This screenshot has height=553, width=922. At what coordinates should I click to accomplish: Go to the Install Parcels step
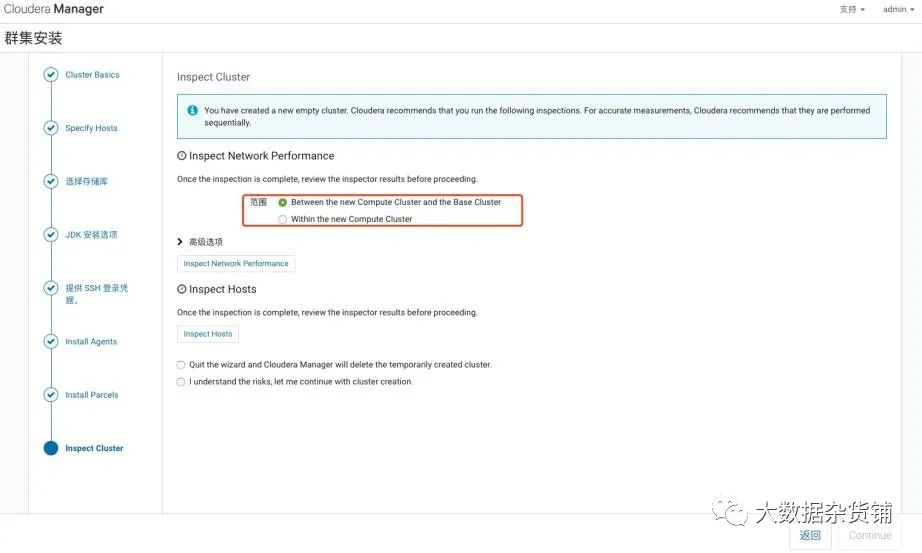point(92,395)
